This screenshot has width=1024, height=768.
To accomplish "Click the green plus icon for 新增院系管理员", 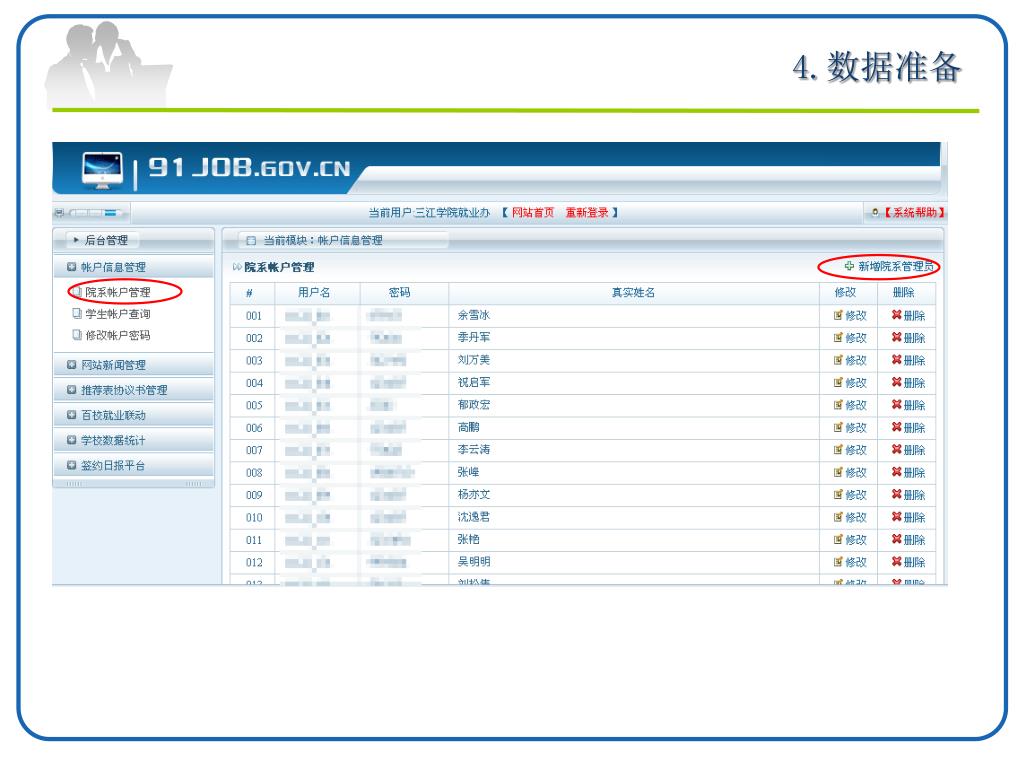I will point(849,267).
